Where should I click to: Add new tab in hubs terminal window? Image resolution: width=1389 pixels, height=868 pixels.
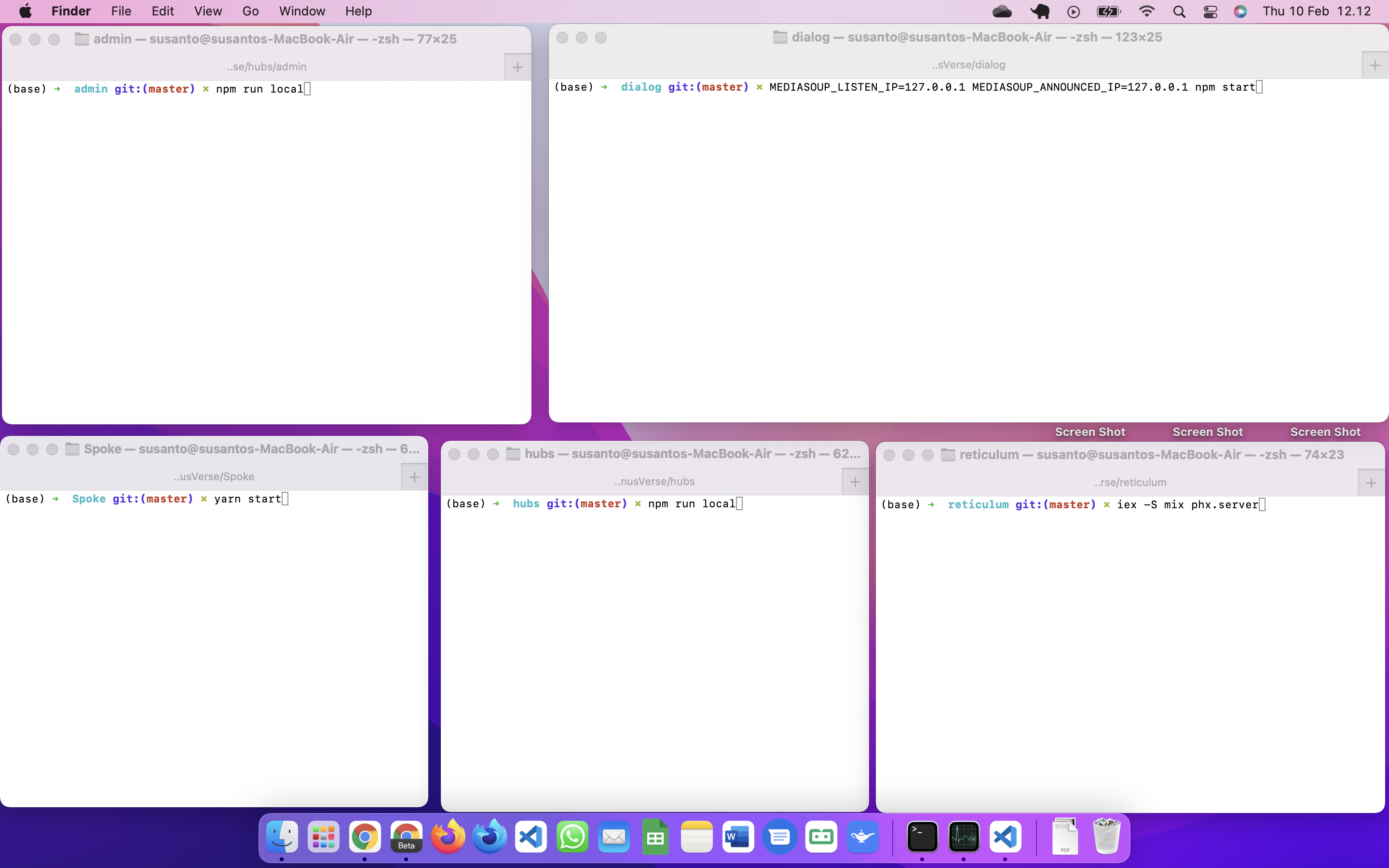[855, 482]
